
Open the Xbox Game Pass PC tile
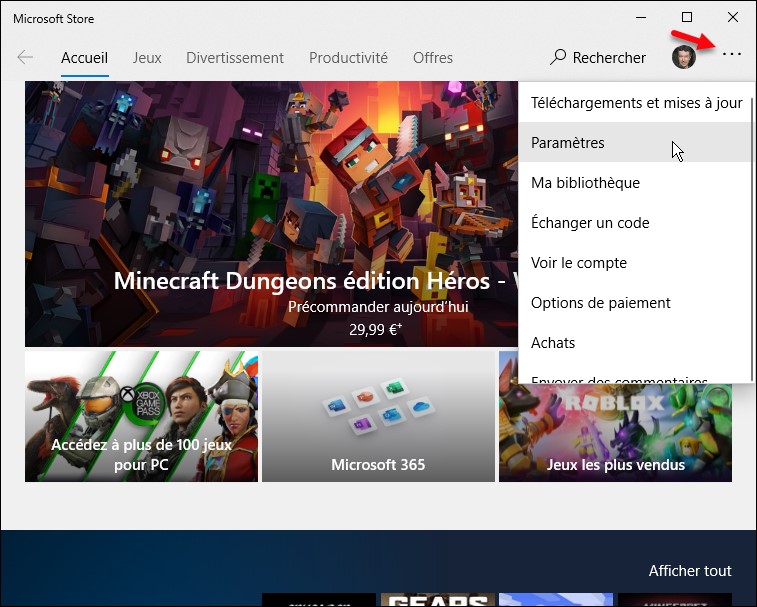[x=141, y=416]
